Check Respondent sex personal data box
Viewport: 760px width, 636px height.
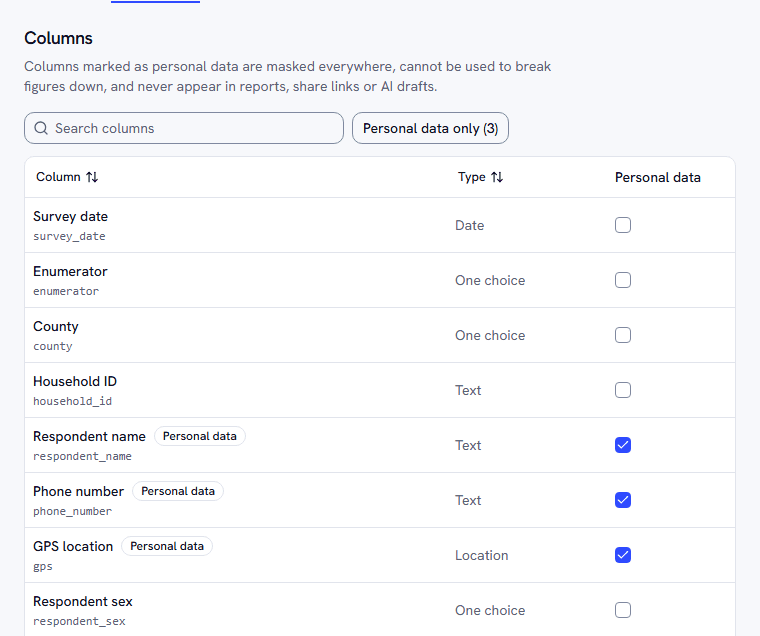623,610
